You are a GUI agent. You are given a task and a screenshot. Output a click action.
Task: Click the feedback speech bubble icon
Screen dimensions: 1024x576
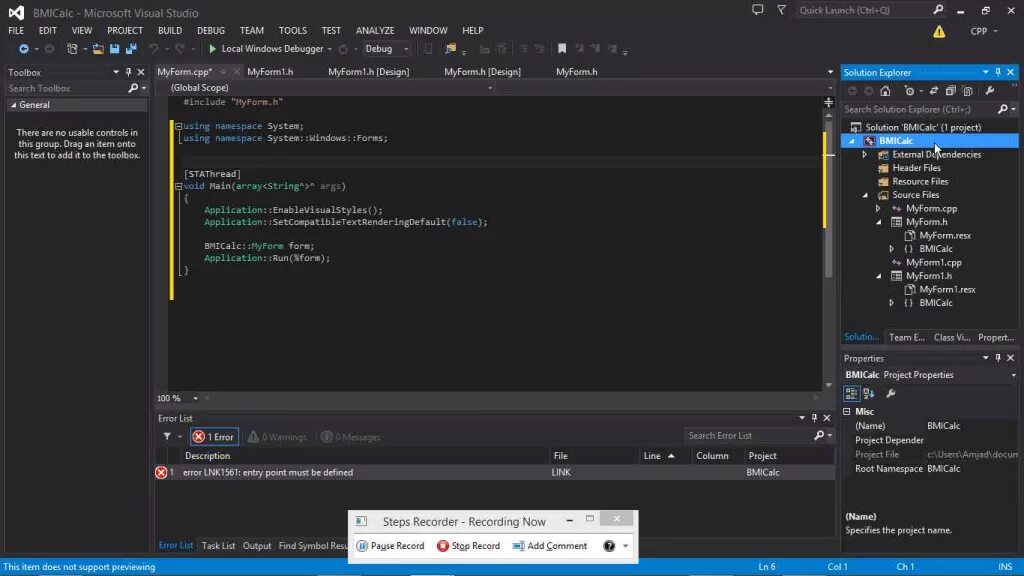(758, 10)
